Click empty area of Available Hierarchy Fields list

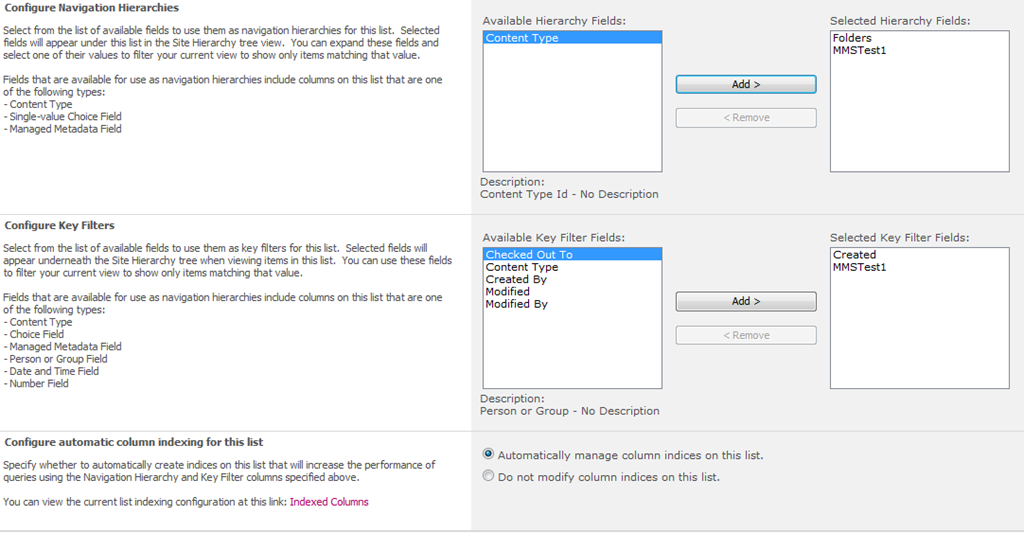pos(572,120)
